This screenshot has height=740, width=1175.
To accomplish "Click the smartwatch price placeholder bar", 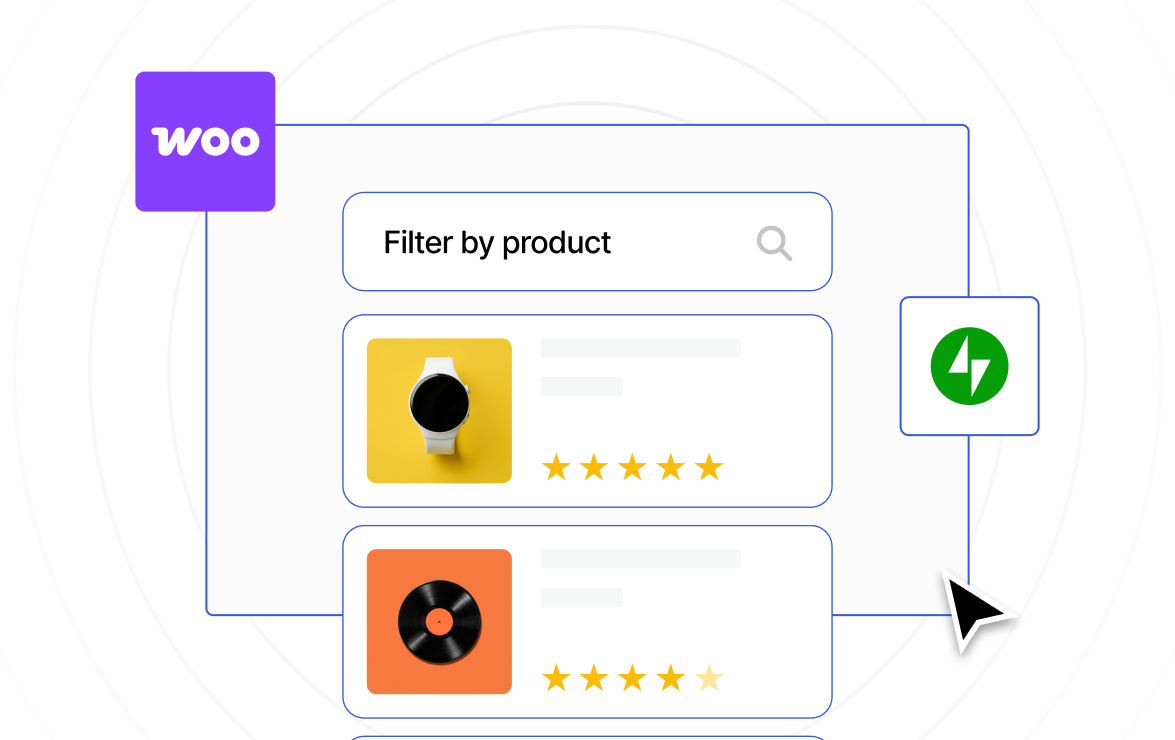I will tap(582, 386).
